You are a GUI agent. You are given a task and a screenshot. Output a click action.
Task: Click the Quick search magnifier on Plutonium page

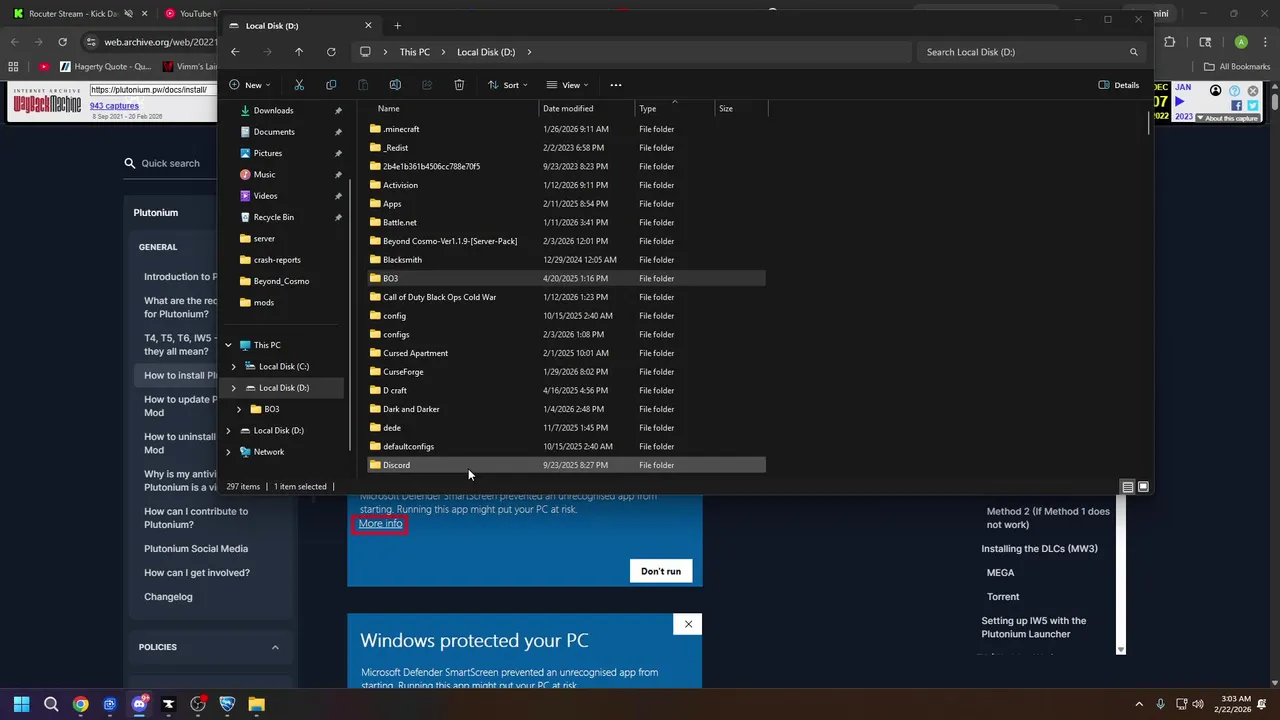tap(130, 163)
